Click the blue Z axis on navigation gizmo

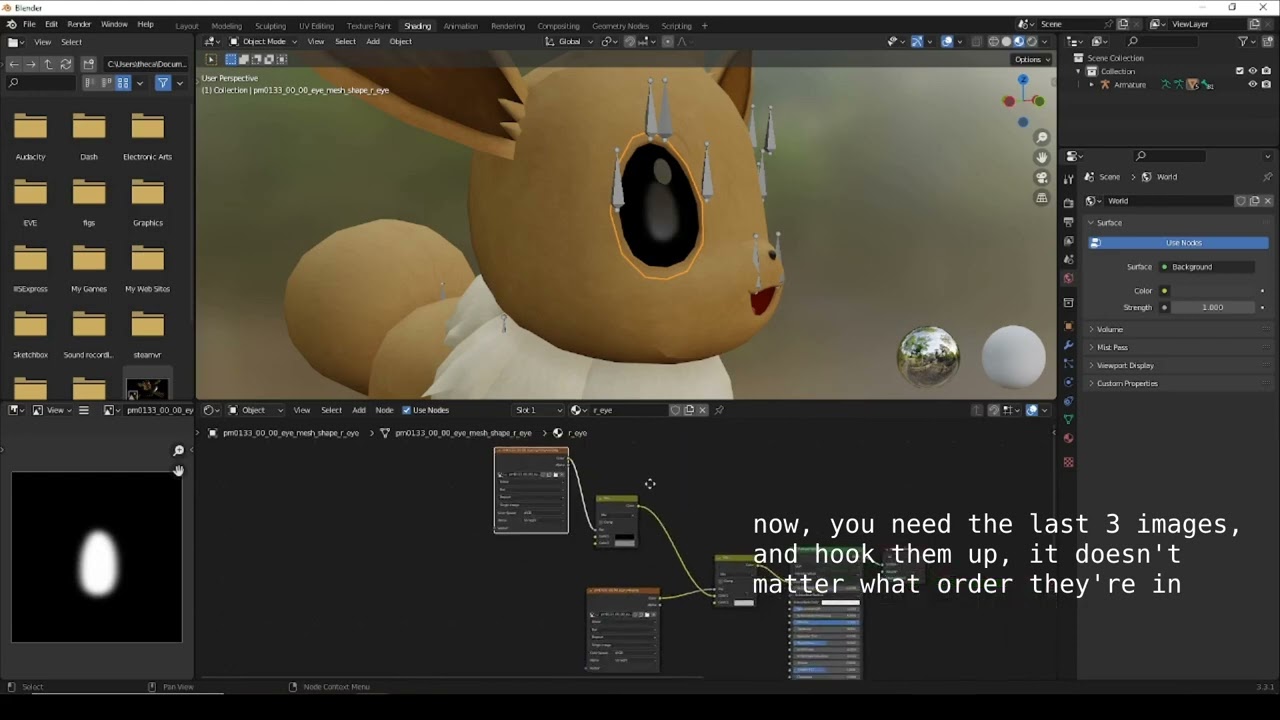tap(1023, 80)
